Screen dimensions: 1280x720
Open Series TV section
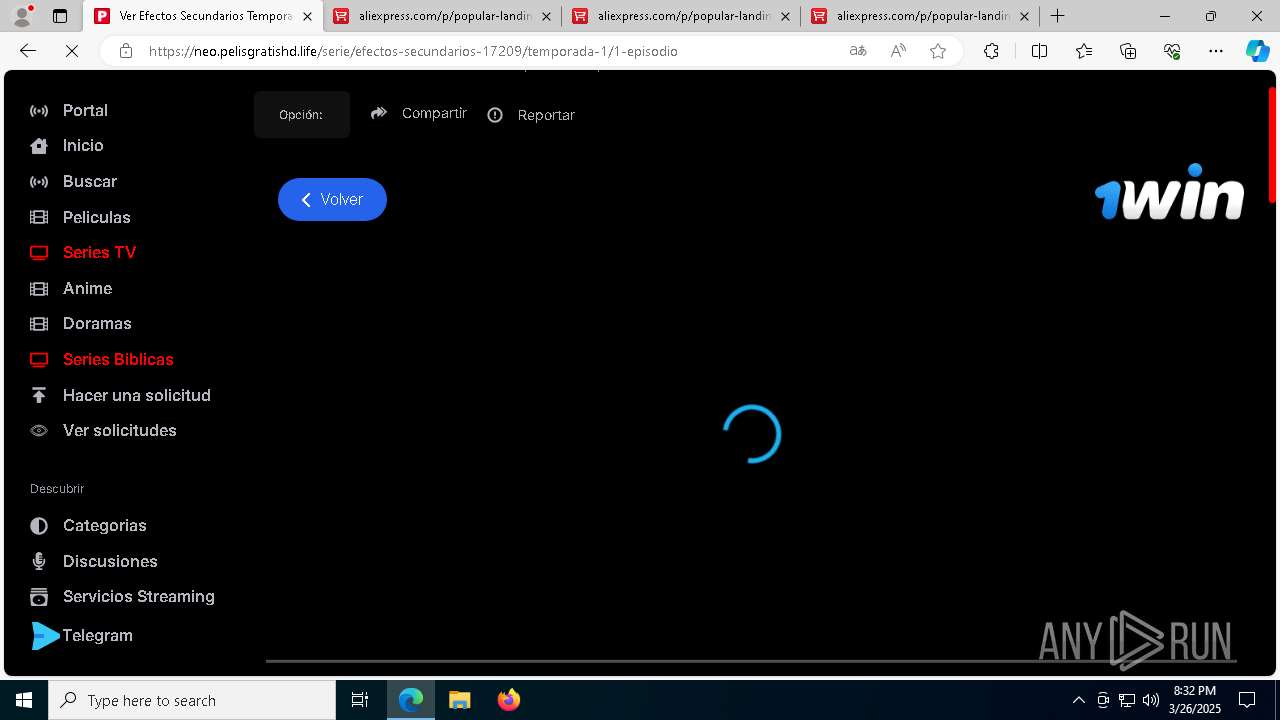click(82, 252)
